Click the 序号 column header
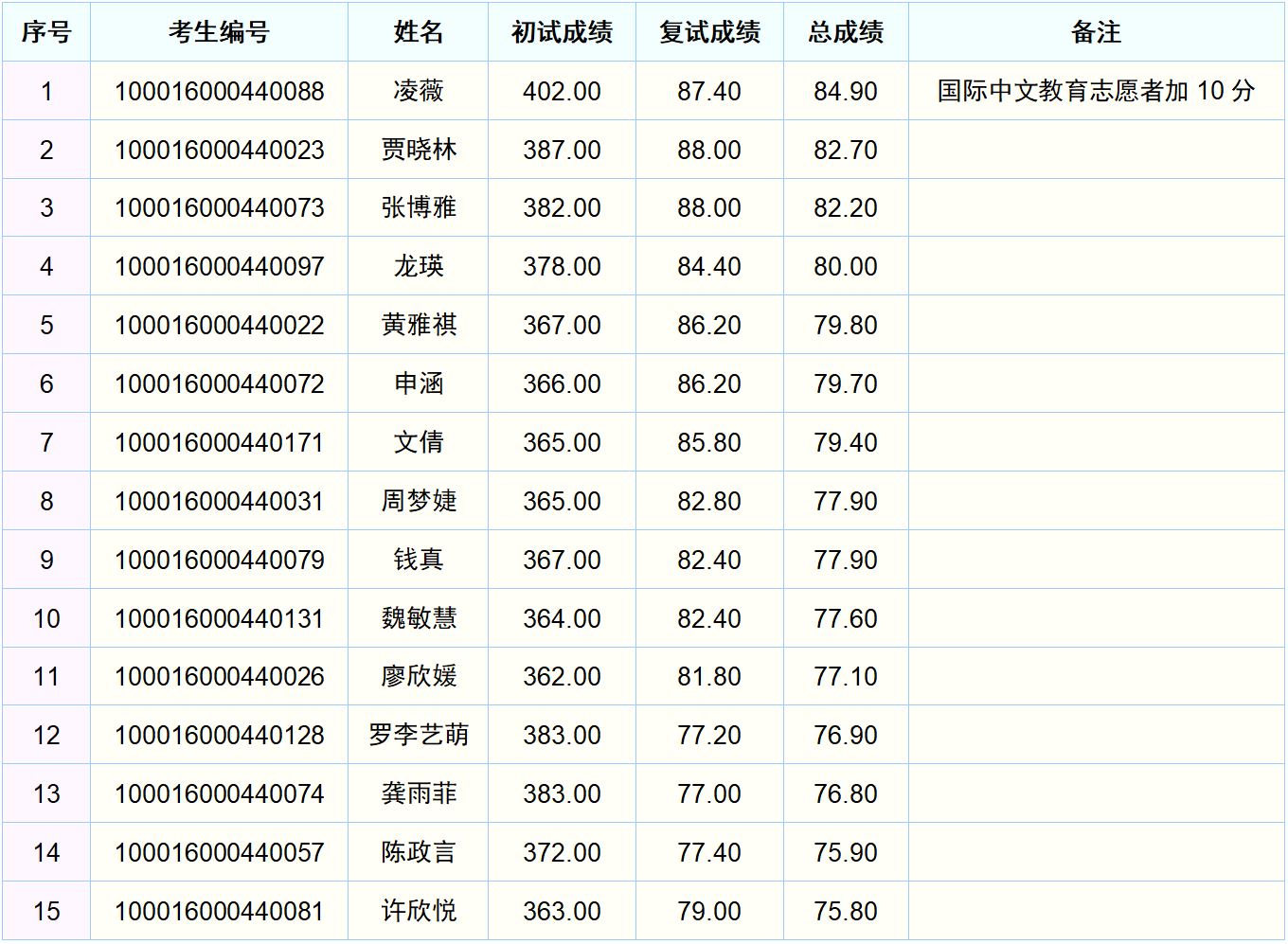The image size is (1288, 944). point(46,32)
